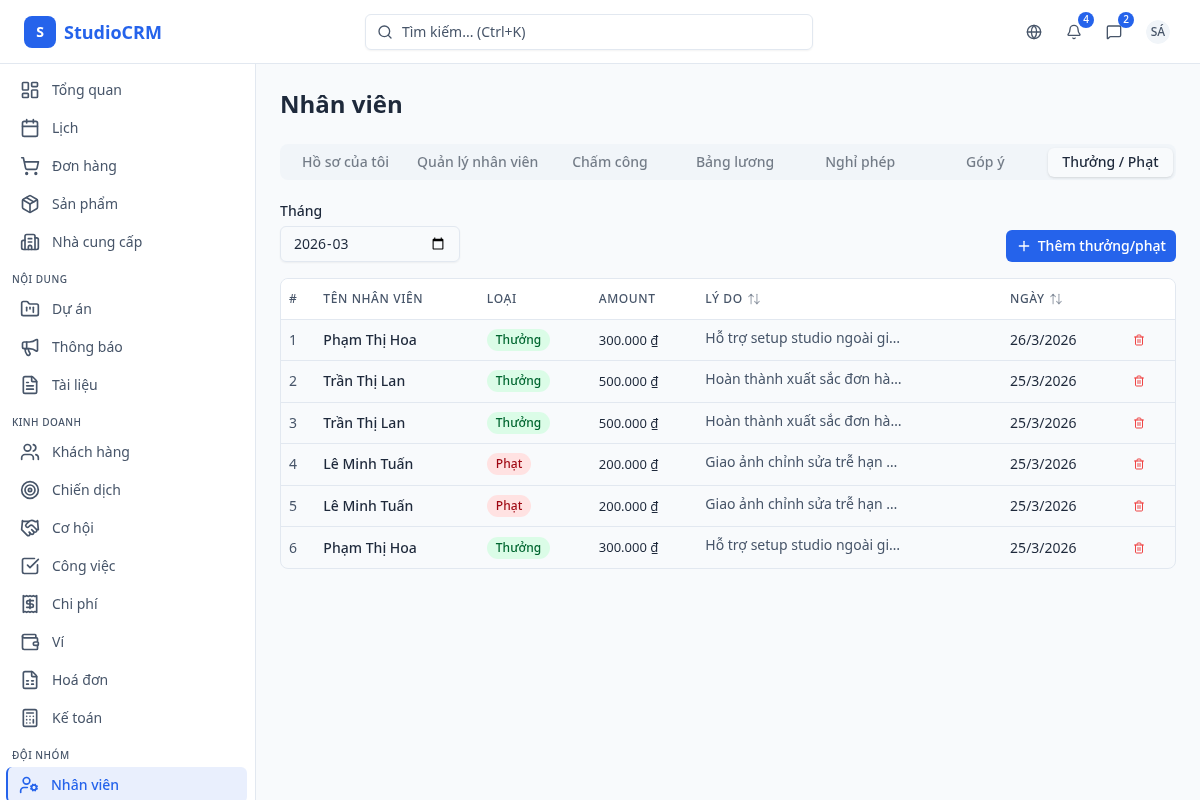This screenshot has height=800, width=1200.
Task: Navigate to Kế toán in sidebar
Action: pos(76,718)
